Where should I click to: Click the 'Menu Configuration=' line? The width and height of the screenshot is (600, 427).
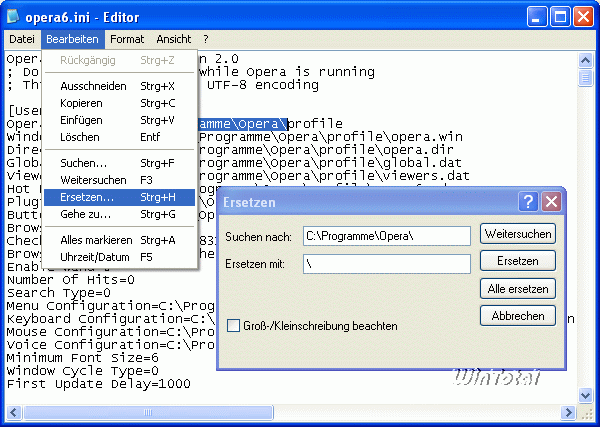coord(111,306)
